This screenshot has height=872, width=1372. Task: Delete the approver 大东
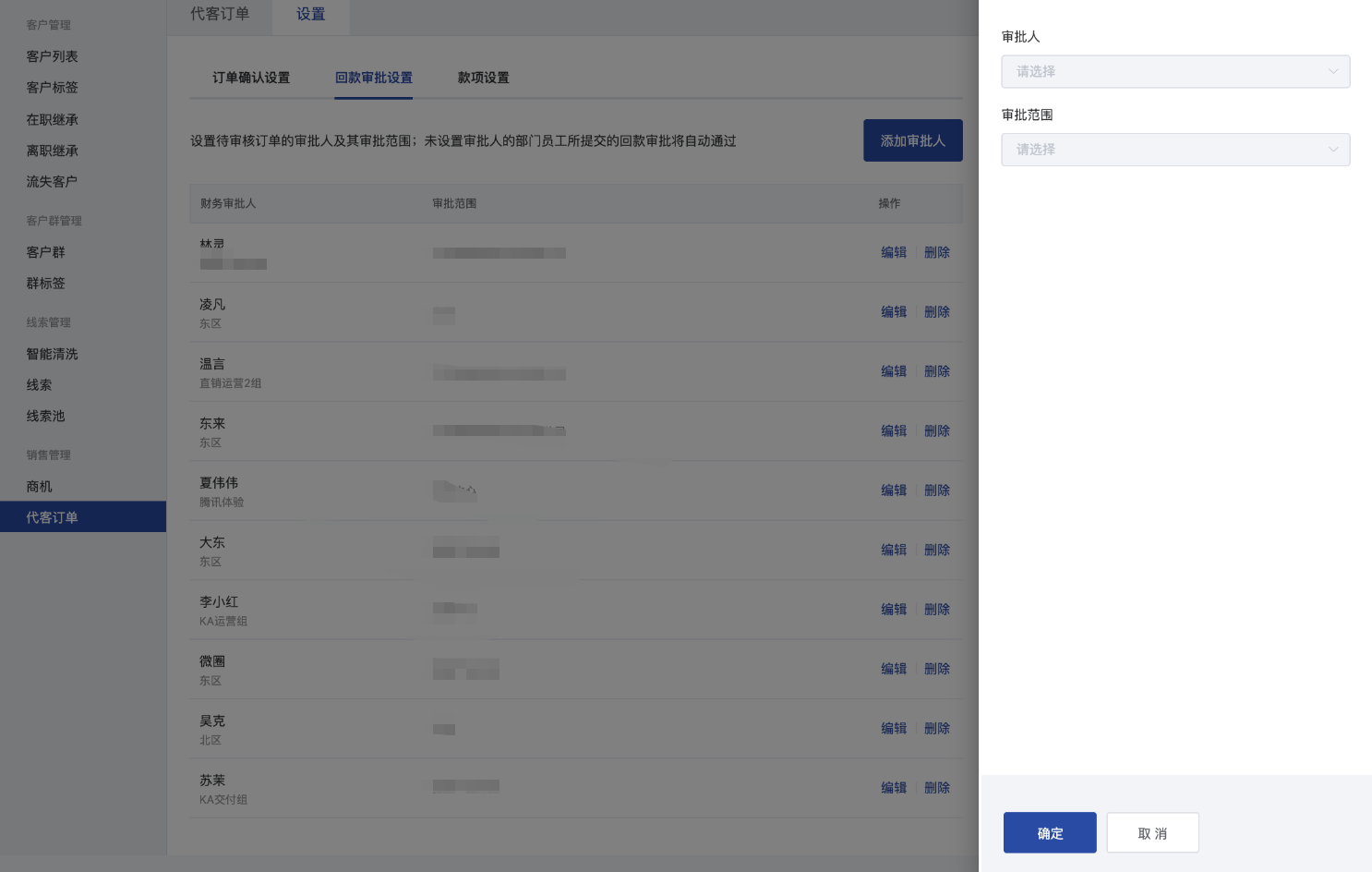point(937,550)
